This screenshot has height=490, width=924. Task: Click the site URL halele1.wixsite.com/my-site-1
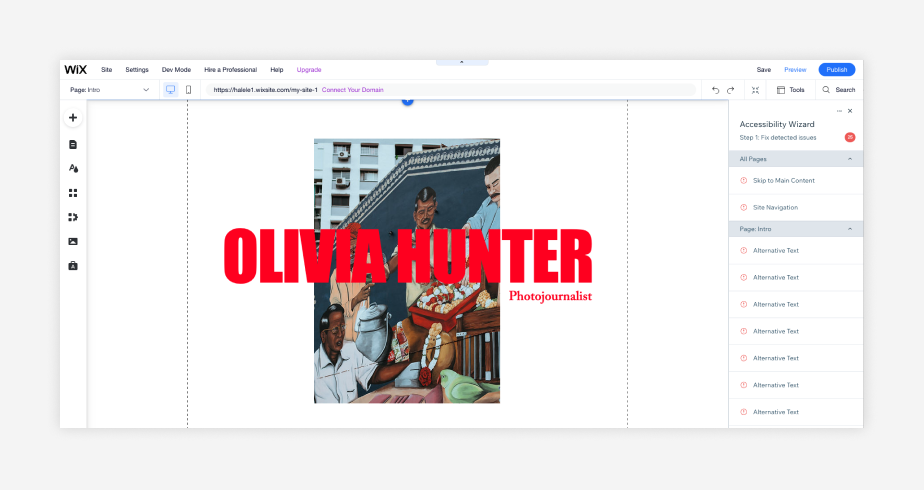[x=265, y=90]
